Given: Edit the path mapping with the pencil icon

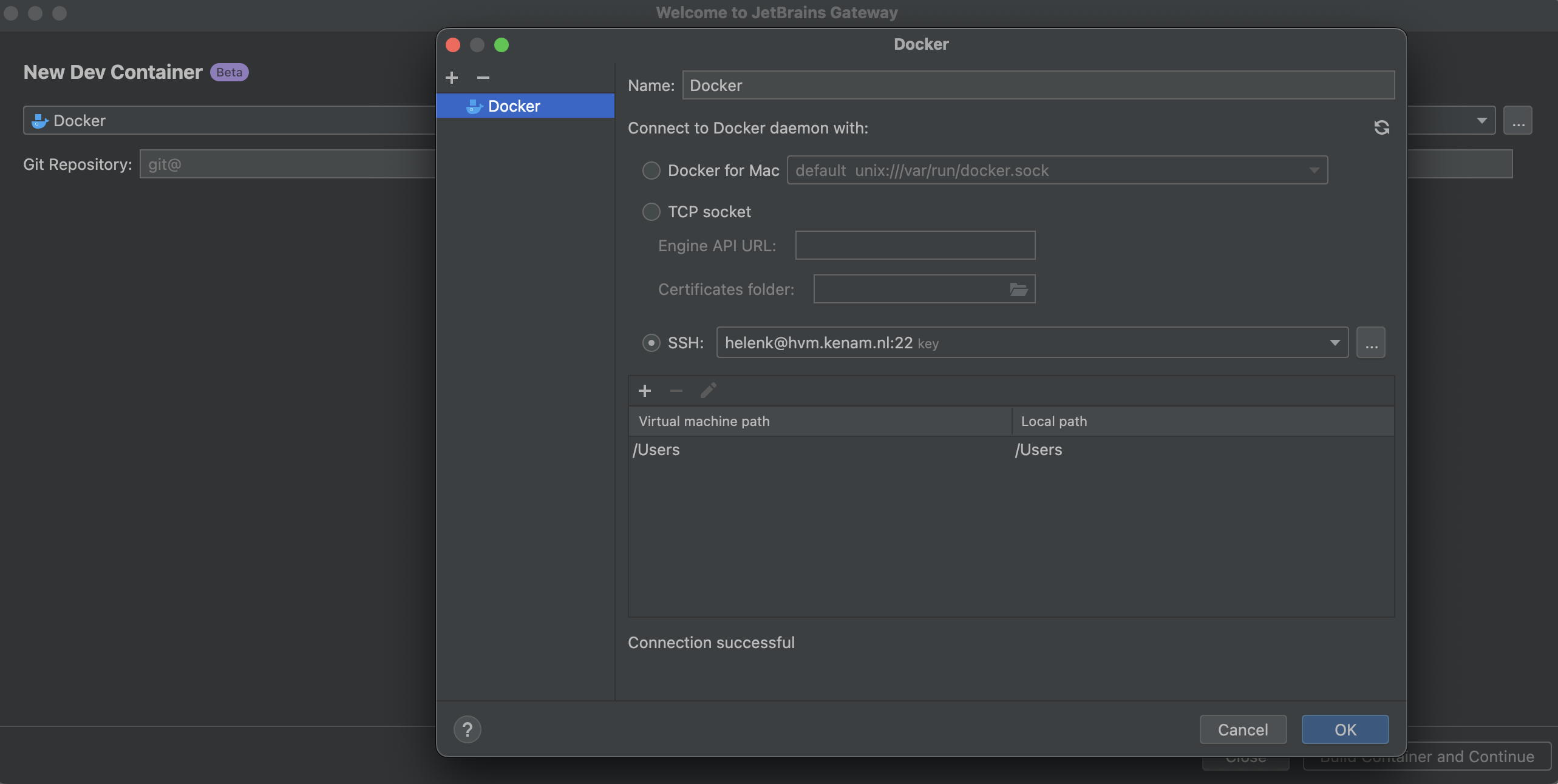Looking at the screenshot, I should tap(708, 391).
